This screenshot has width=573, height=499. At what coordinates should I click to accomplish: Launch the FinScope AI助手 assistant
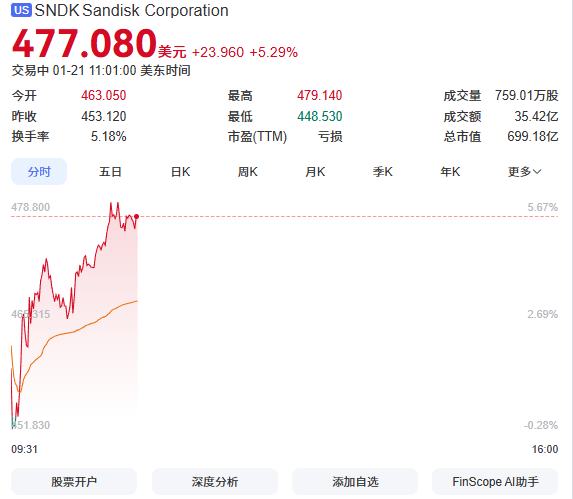point(495,481)
